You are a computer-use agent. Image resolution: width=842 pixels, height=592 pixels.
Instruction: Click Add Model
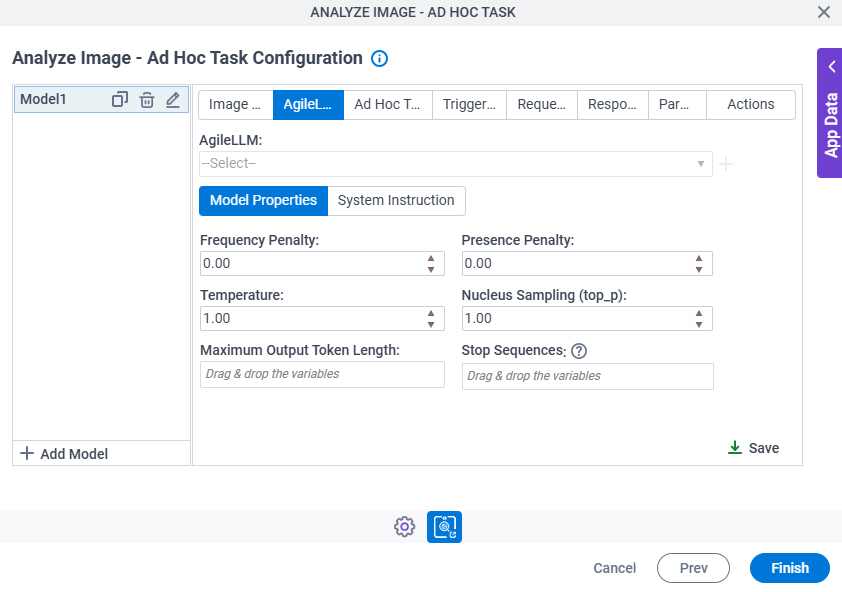pyautogui.click(x=64, y=454)
